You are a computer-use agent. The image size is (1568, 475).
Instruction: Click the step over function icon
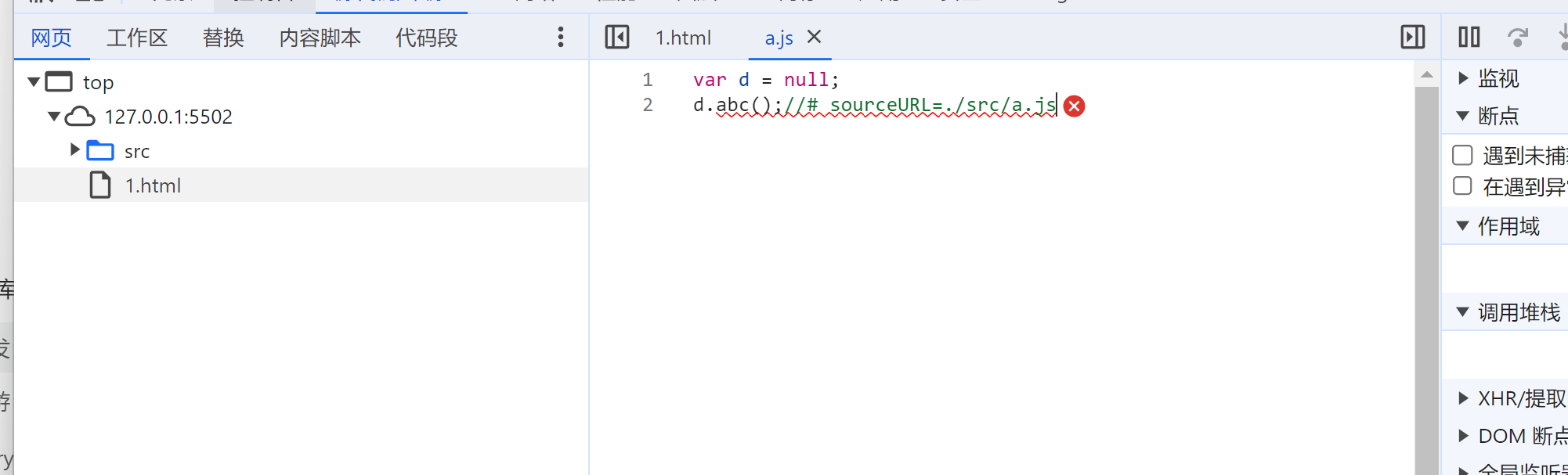pos(1518,37)
